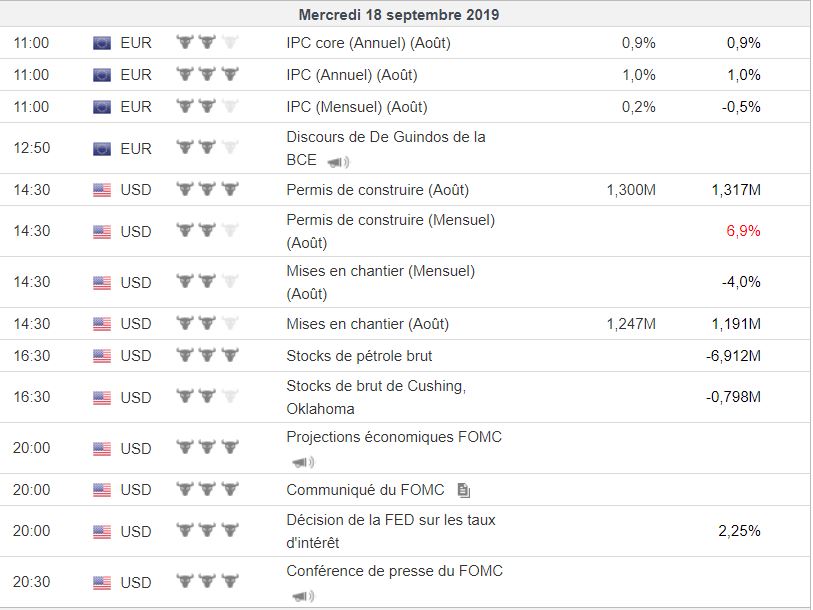Screen dimensions: 813x610
Task: Click the megaphone icon beside De Guindos speech
Action: [x=338, y=162]
